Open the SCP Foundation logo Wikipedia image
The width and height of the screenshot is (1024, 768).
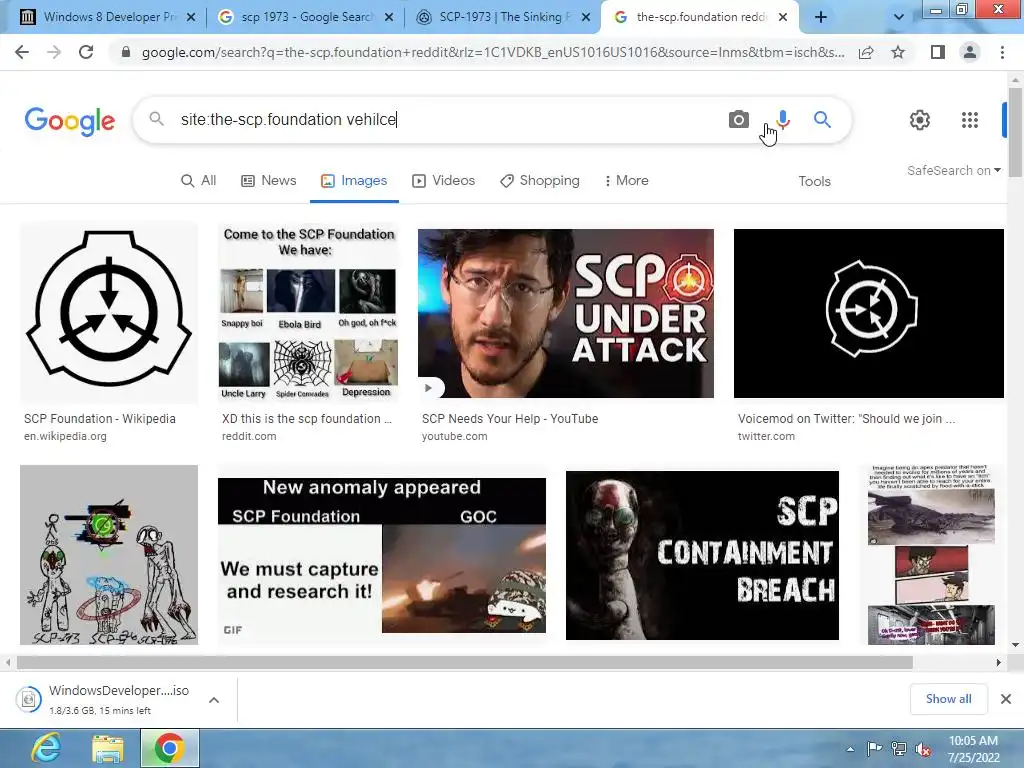click(109, 311)
